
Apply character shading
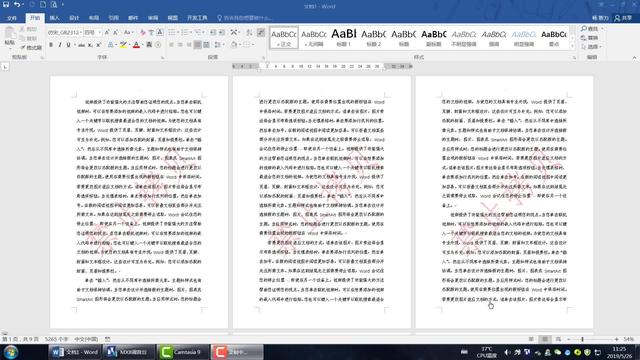point(149,45)
